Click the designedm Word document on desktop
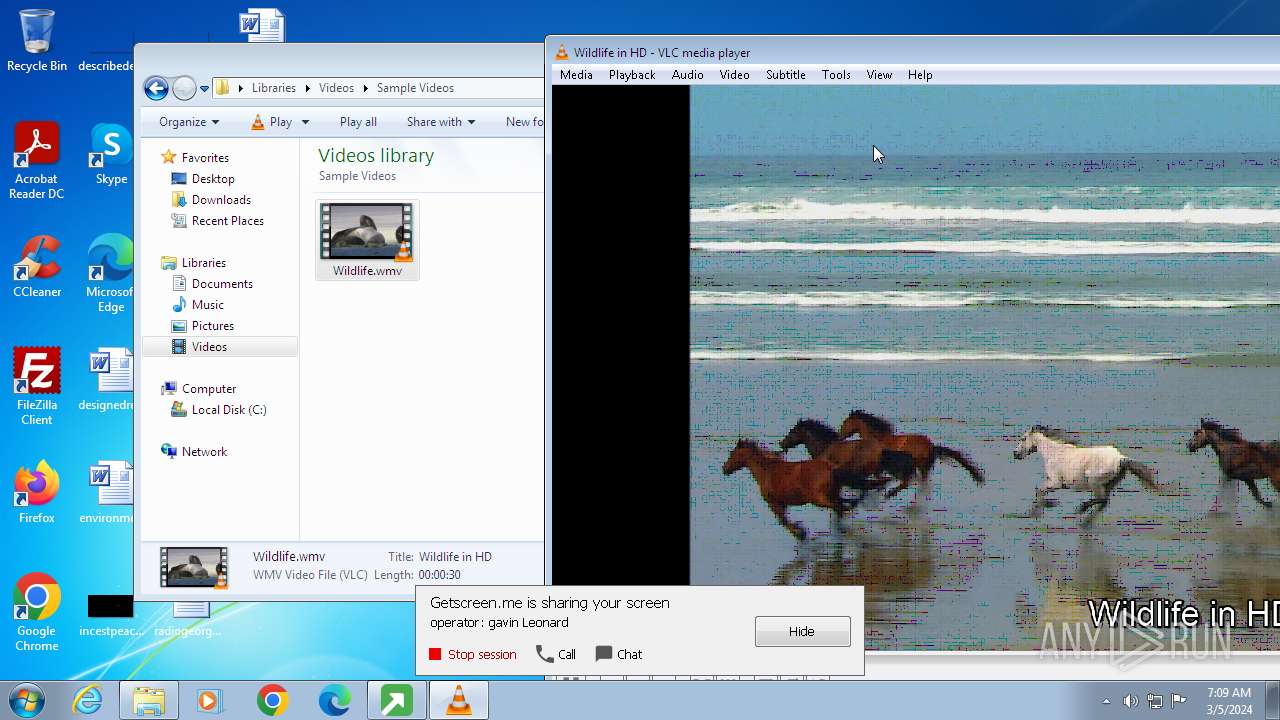The image size is (1280, 720). pyautogui.click(x=107, y=380)
